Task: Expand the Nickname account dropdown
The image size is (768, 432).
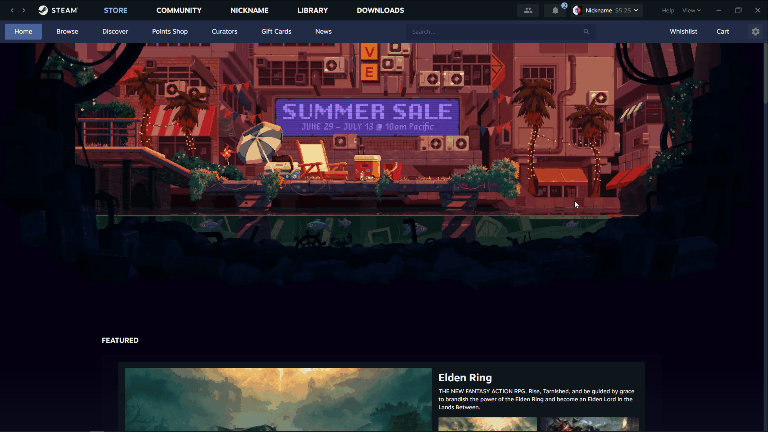Action: tap(607, 10)
